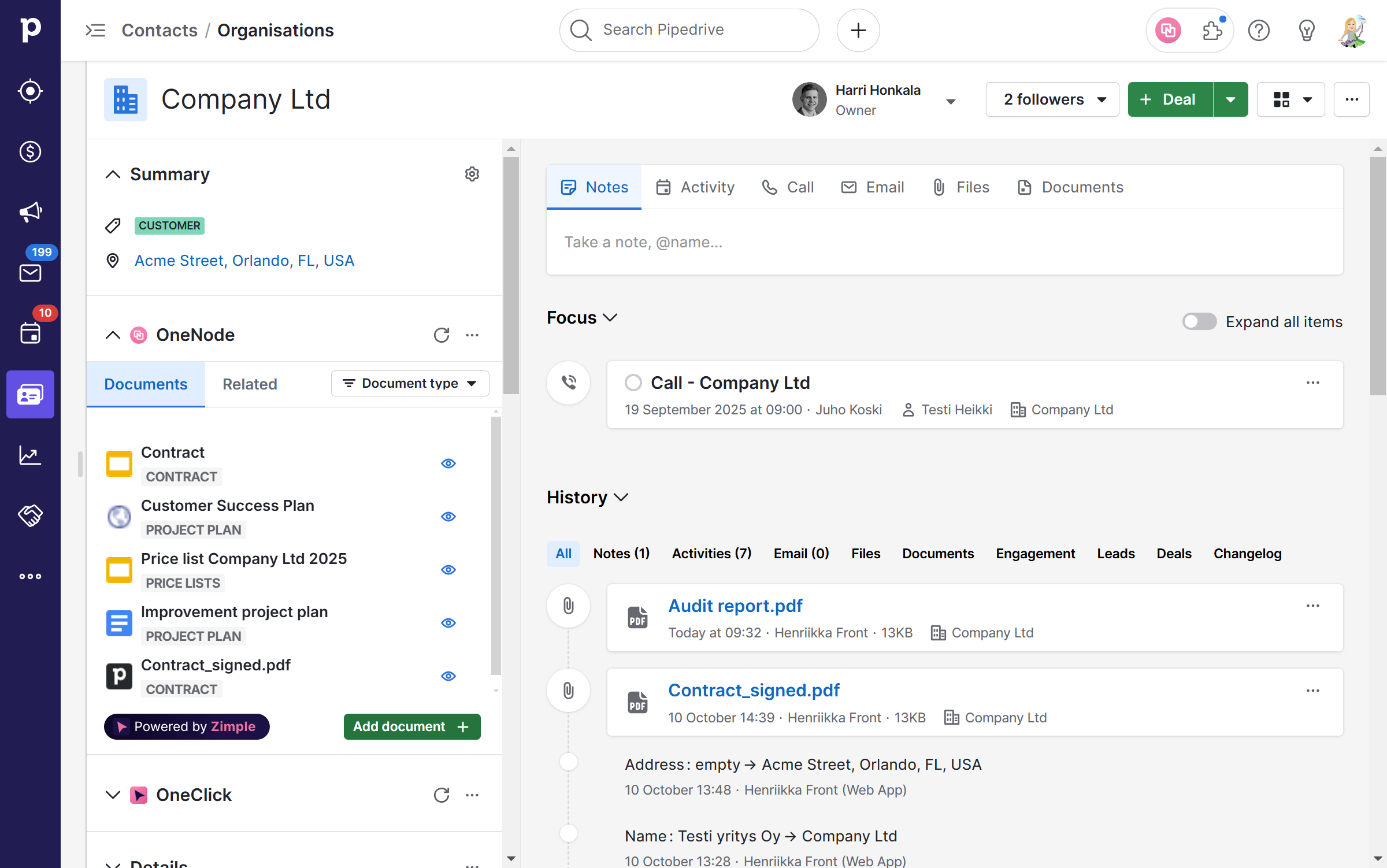Switch to the Activity tab
This screenshot has height=868, width=1387.
695,187
